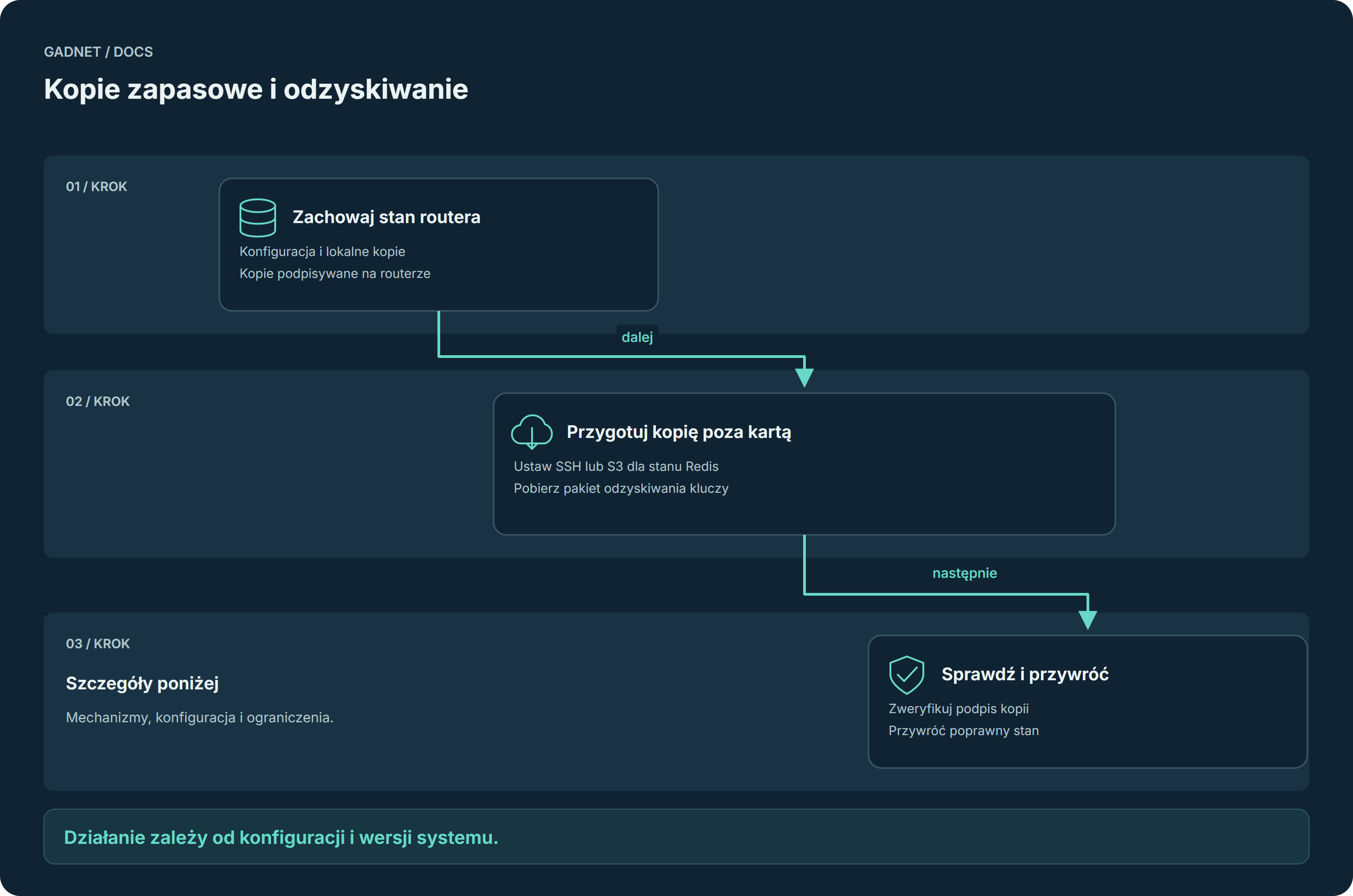The height and width of the screenshot is (896, 1353).
Task: Click 'Konfiguracja i lokalne kopie' line
Action: pos(322,251)
